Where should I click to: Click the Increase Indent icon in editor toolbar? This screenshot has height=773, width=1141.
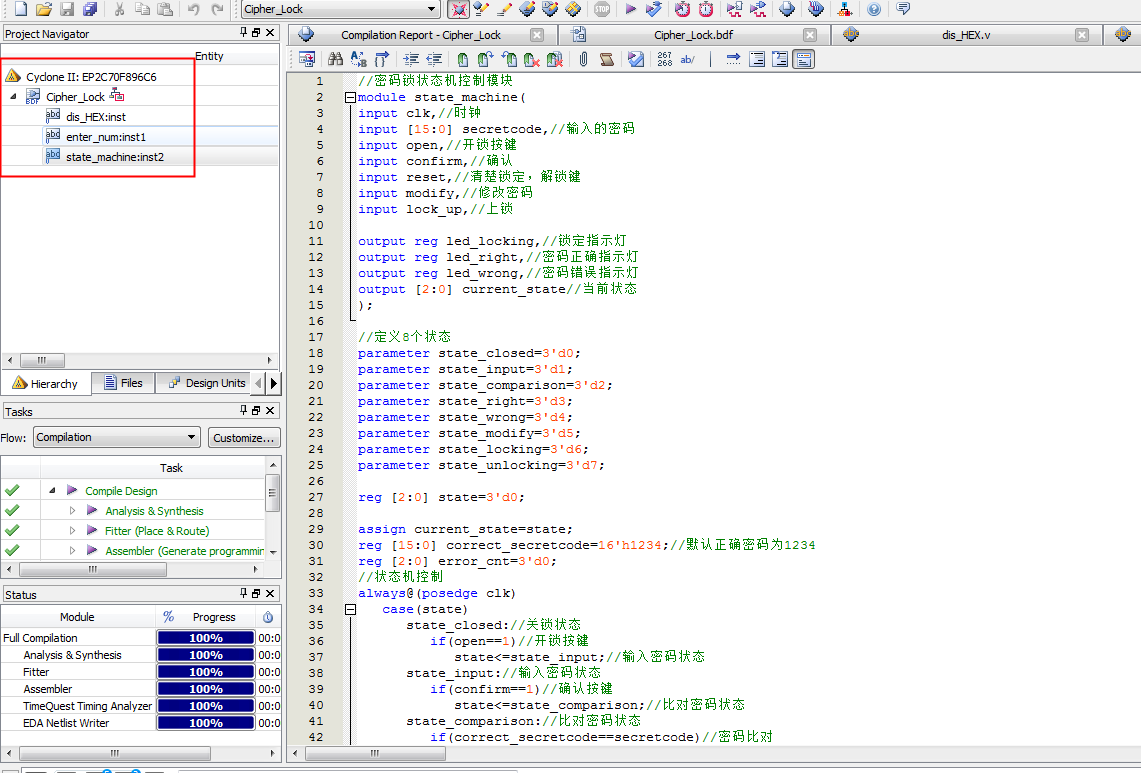(411, 60)
